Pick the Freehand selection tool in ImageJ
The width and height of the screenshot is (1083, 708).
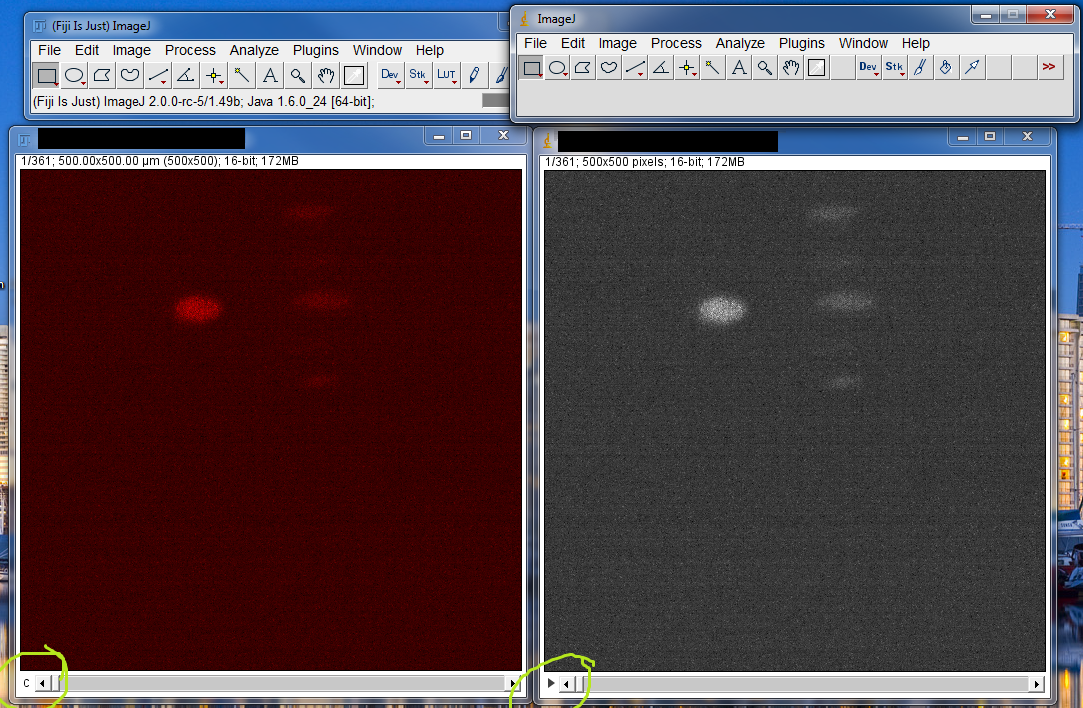pos(609,68)
